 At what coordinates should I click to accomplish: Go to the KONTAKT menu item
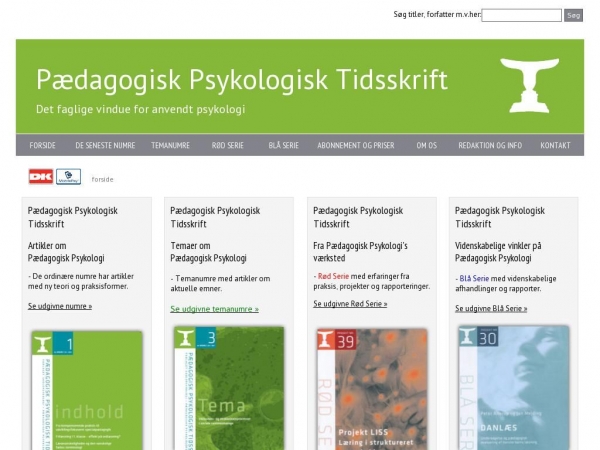(555, 145)
